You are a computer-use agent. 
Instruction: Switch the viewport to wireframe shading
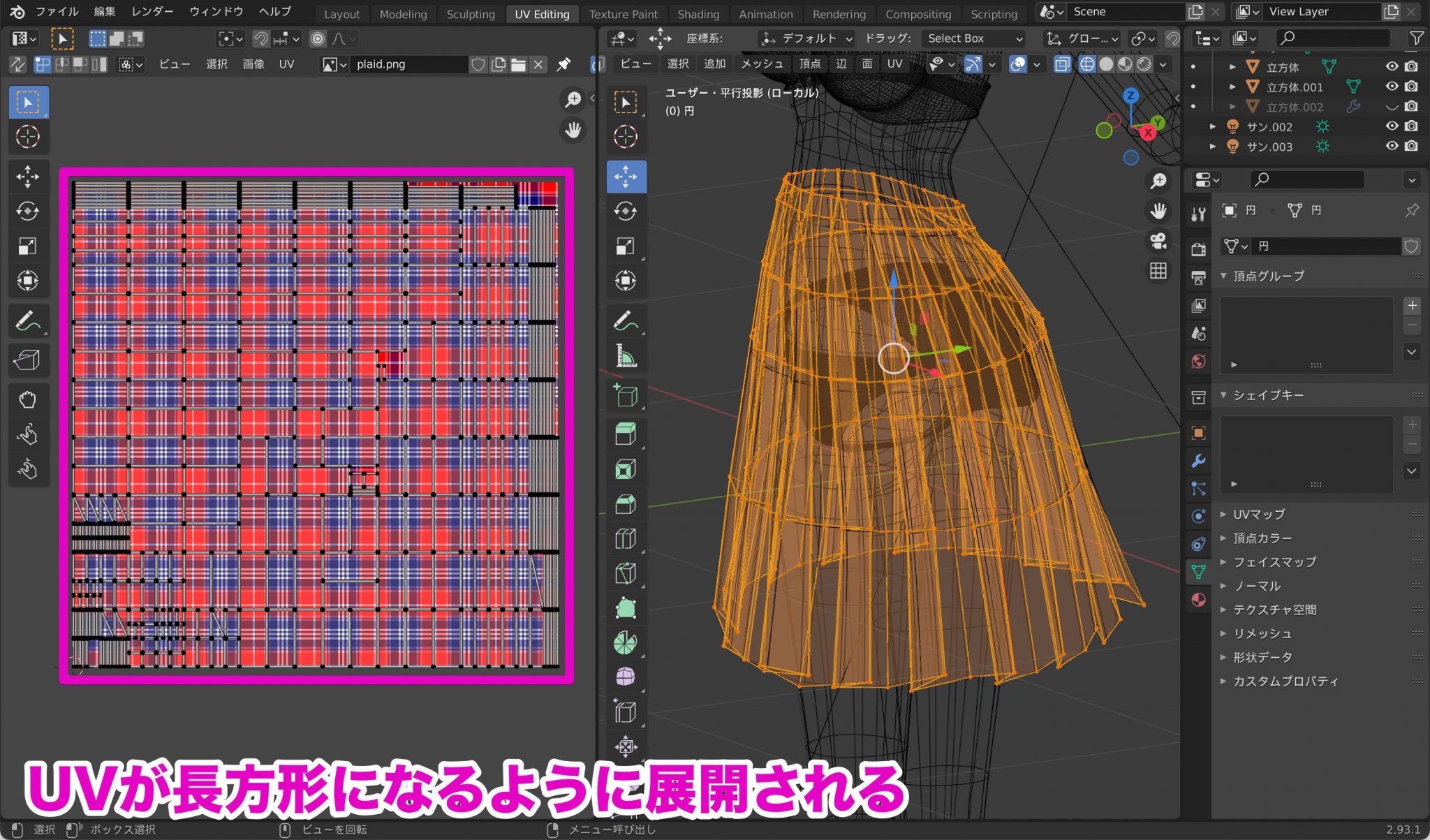pos(1088,64)
